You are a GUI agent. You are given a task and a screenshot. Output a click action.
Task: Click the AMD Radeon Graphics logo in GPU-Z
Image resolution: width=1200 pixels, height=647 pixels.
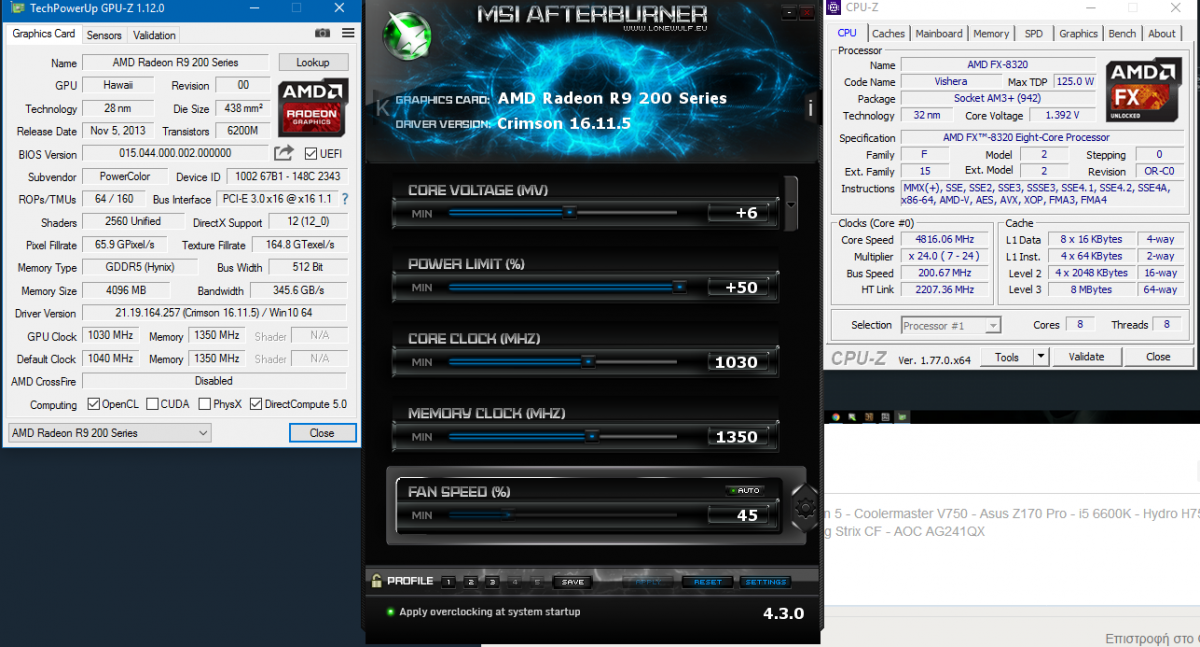point(313,108)
